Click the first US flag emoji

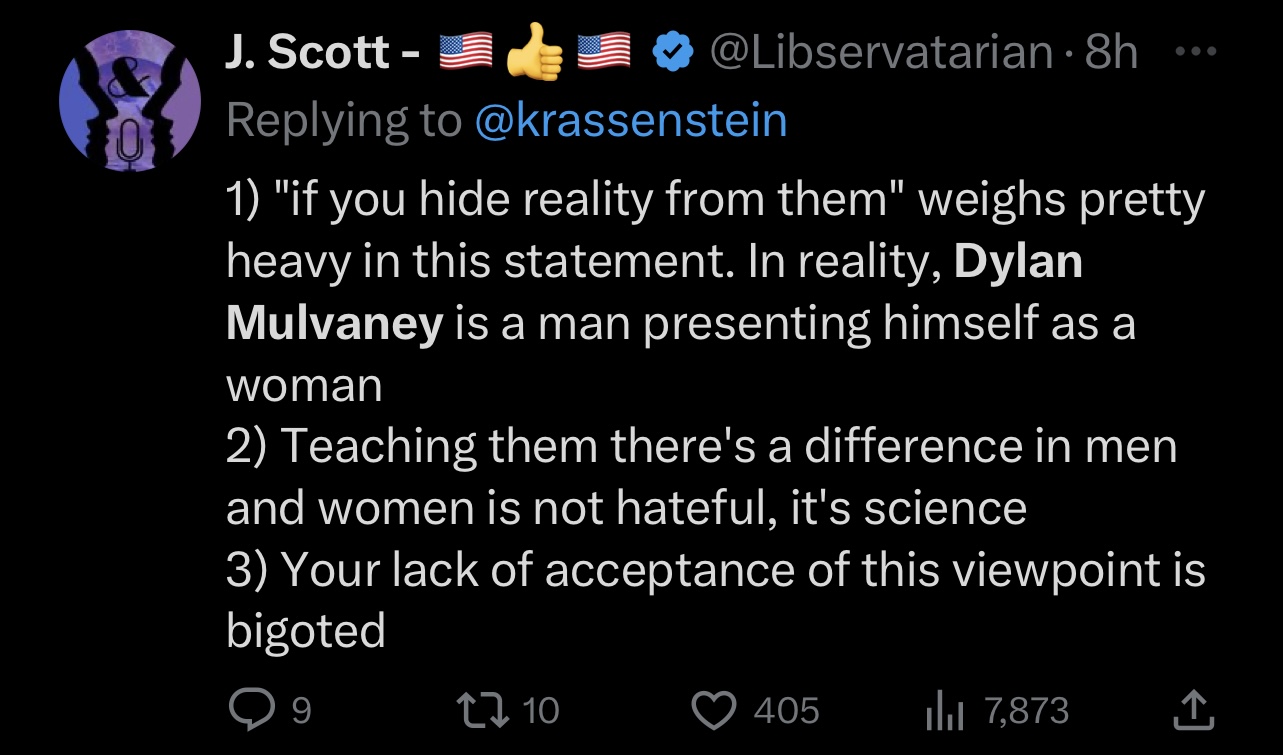(x=465, y=51)
